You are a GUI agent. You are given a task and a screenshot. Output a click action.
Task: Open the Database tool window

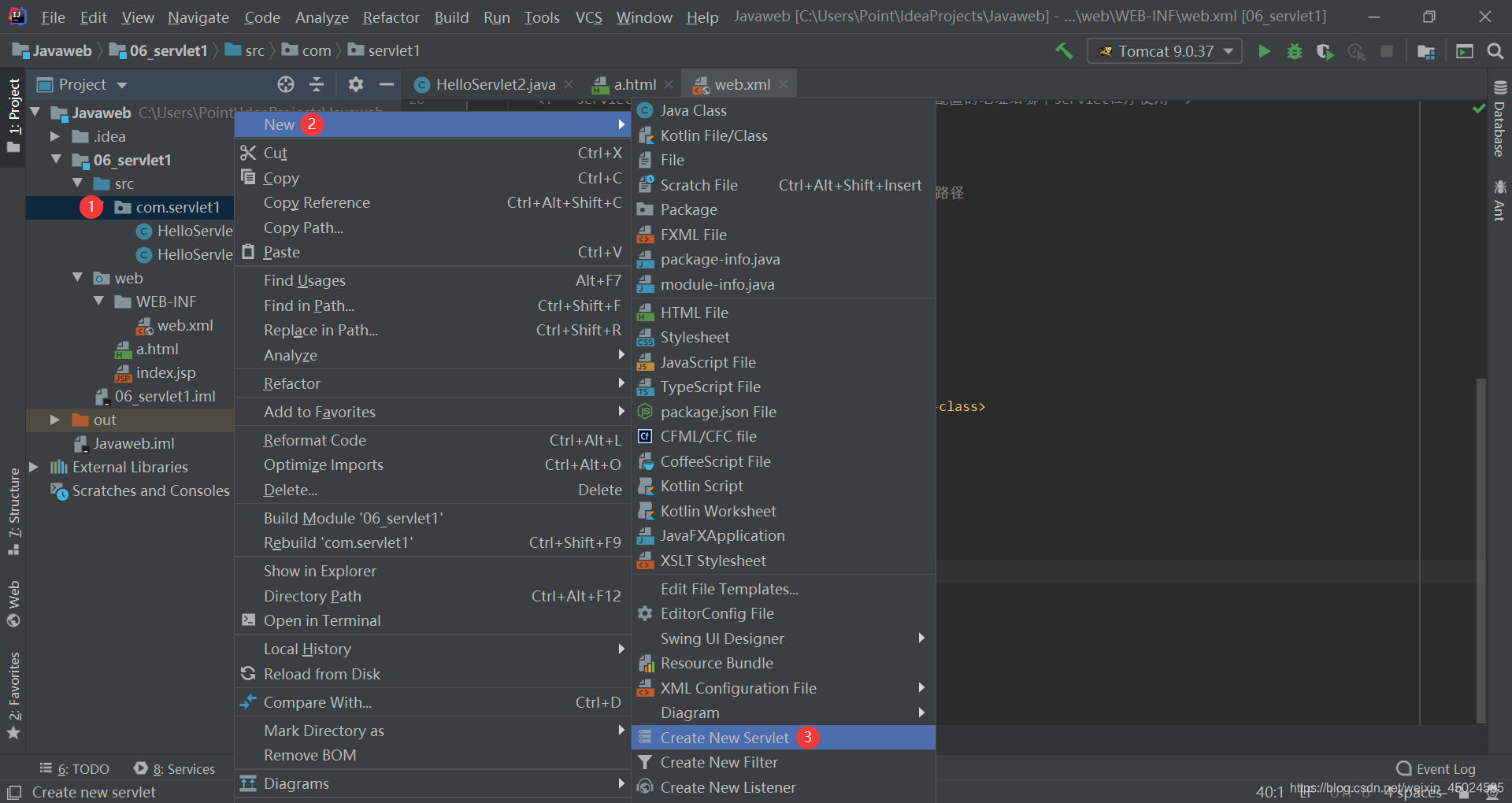pyautogui.click(x=1499, y=119)
